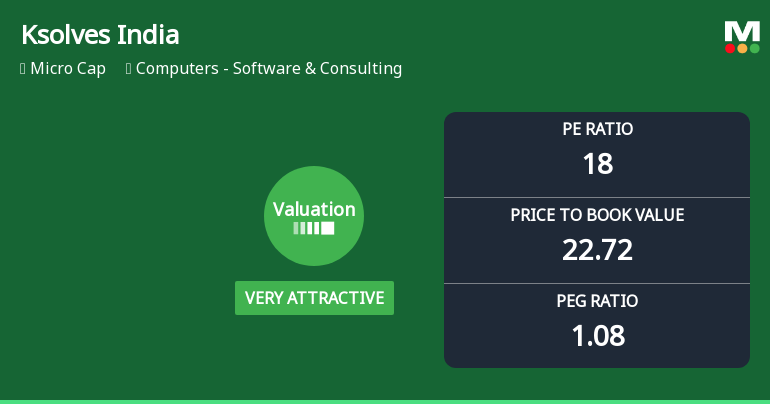Click the PEG ratio value 1.08
This screenshot has width=770, height=404.
click(598, 336)
